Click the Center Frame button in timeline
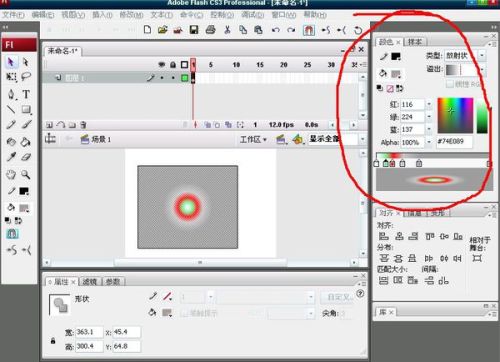Screen dimensions: 500x362 point(195,125)
